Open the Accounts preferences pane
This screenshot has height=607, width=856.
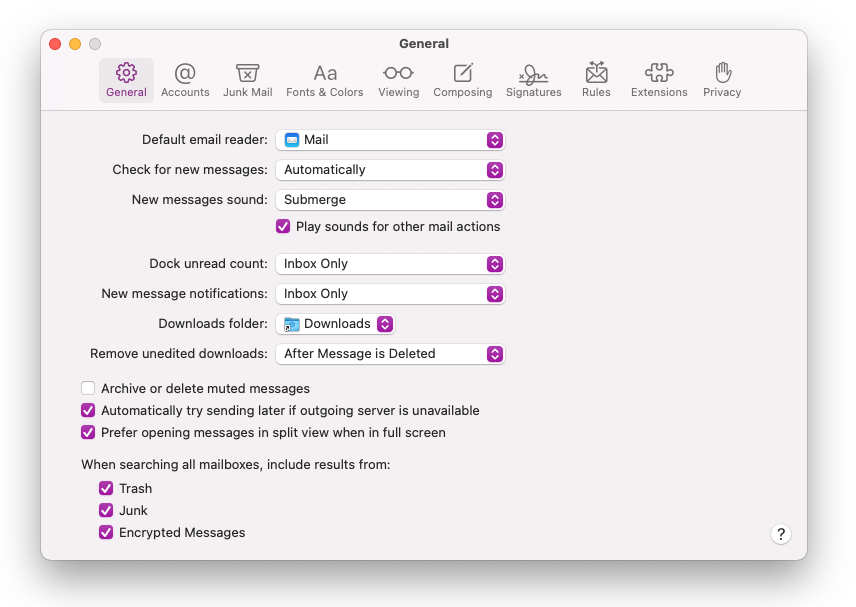[x=185, y=80]
